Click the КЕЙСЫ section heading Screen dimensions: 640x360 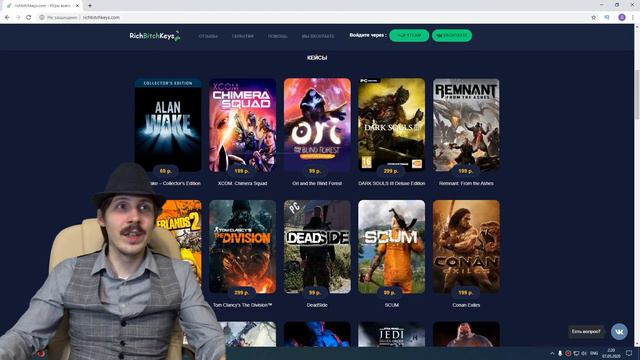(317, 58)
